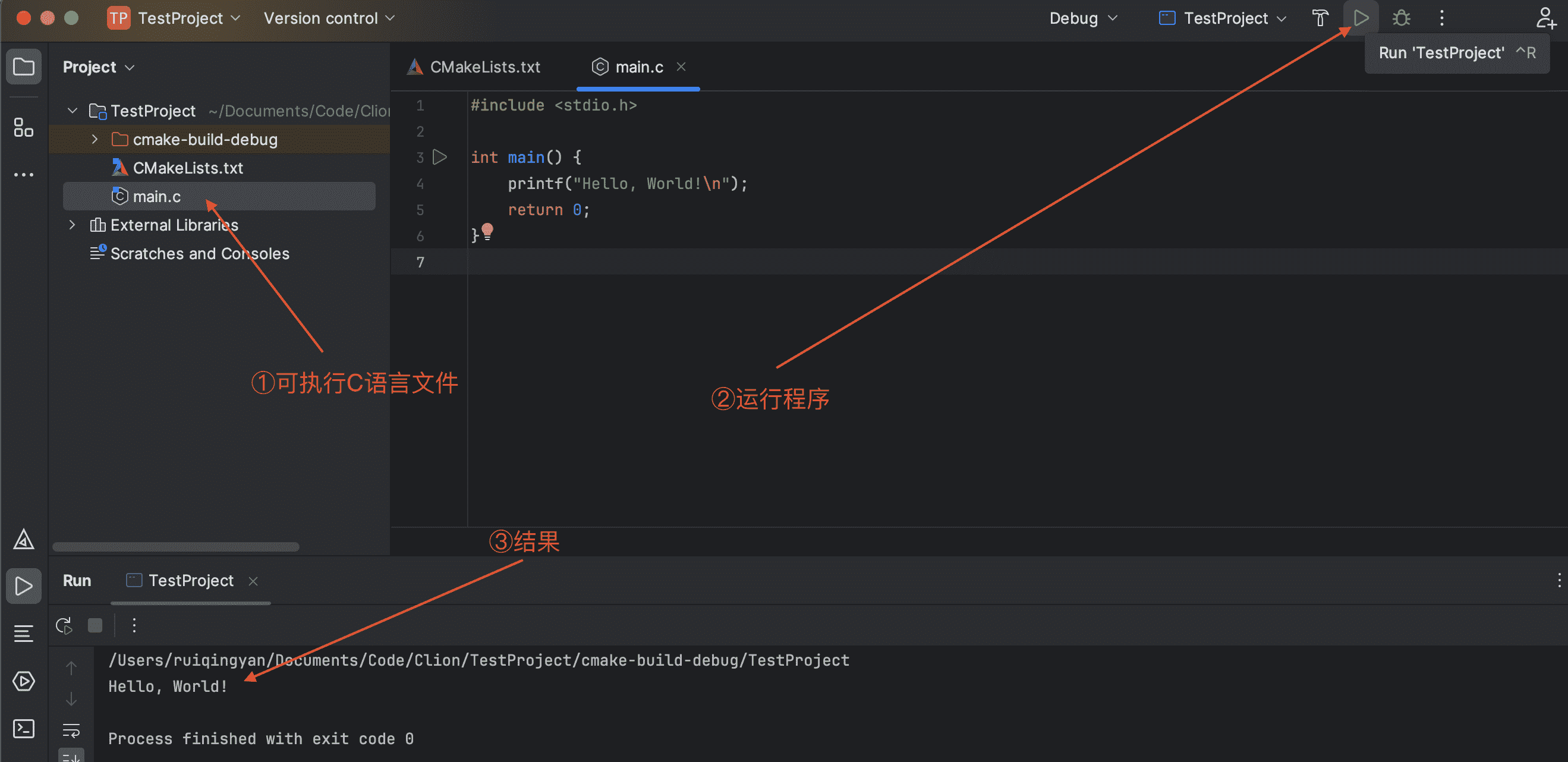Stop the process with the stop square

[x=95, y=625]
